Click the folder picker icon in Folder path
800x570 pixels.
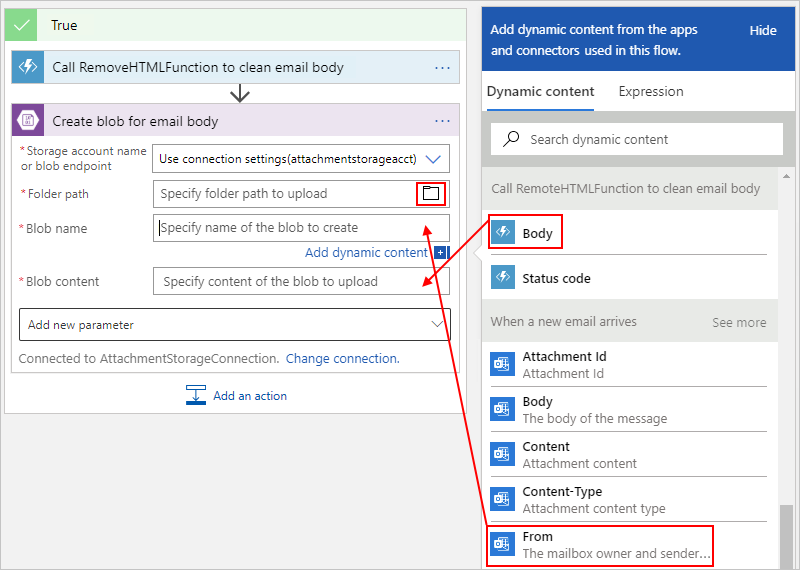(x=431, y=193)
